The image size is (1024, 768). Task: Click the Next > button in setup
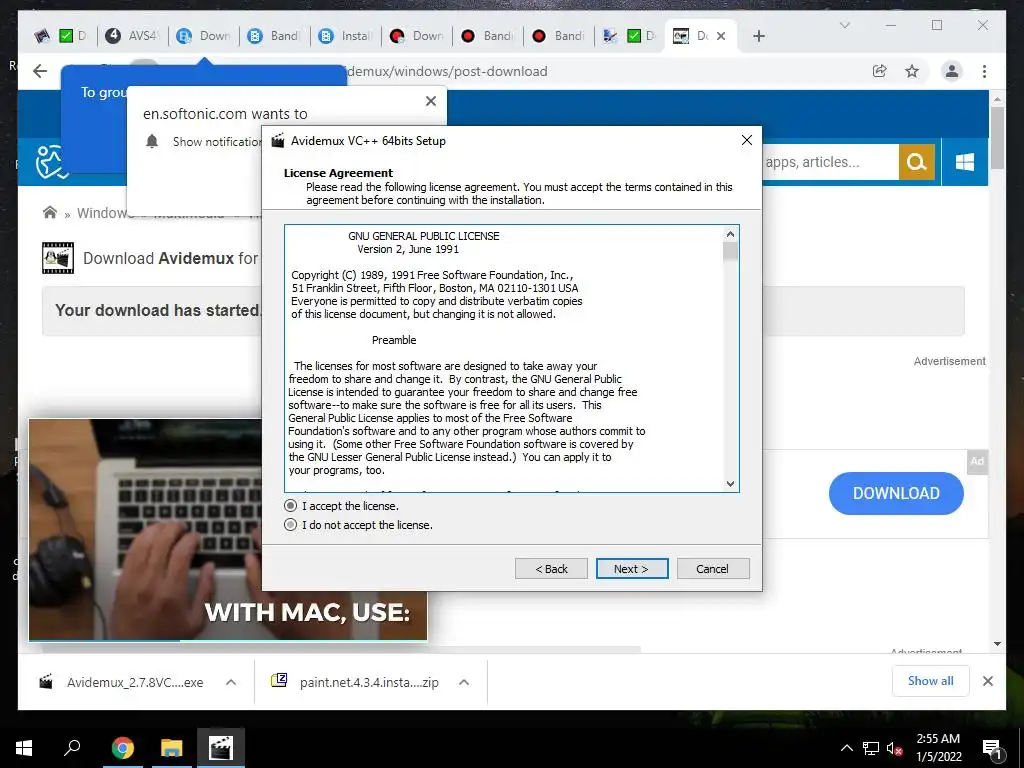point(632,568)
